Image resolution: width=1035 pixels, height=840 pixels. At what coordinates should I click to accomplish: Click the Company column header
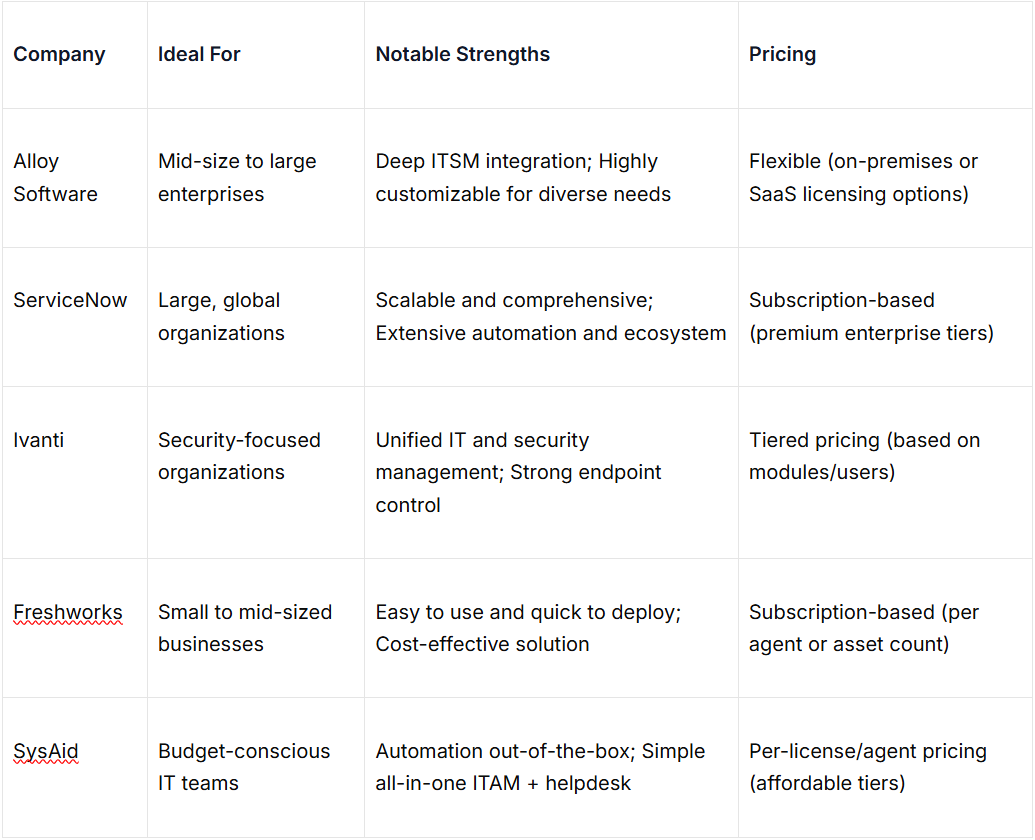click(59, 55)
